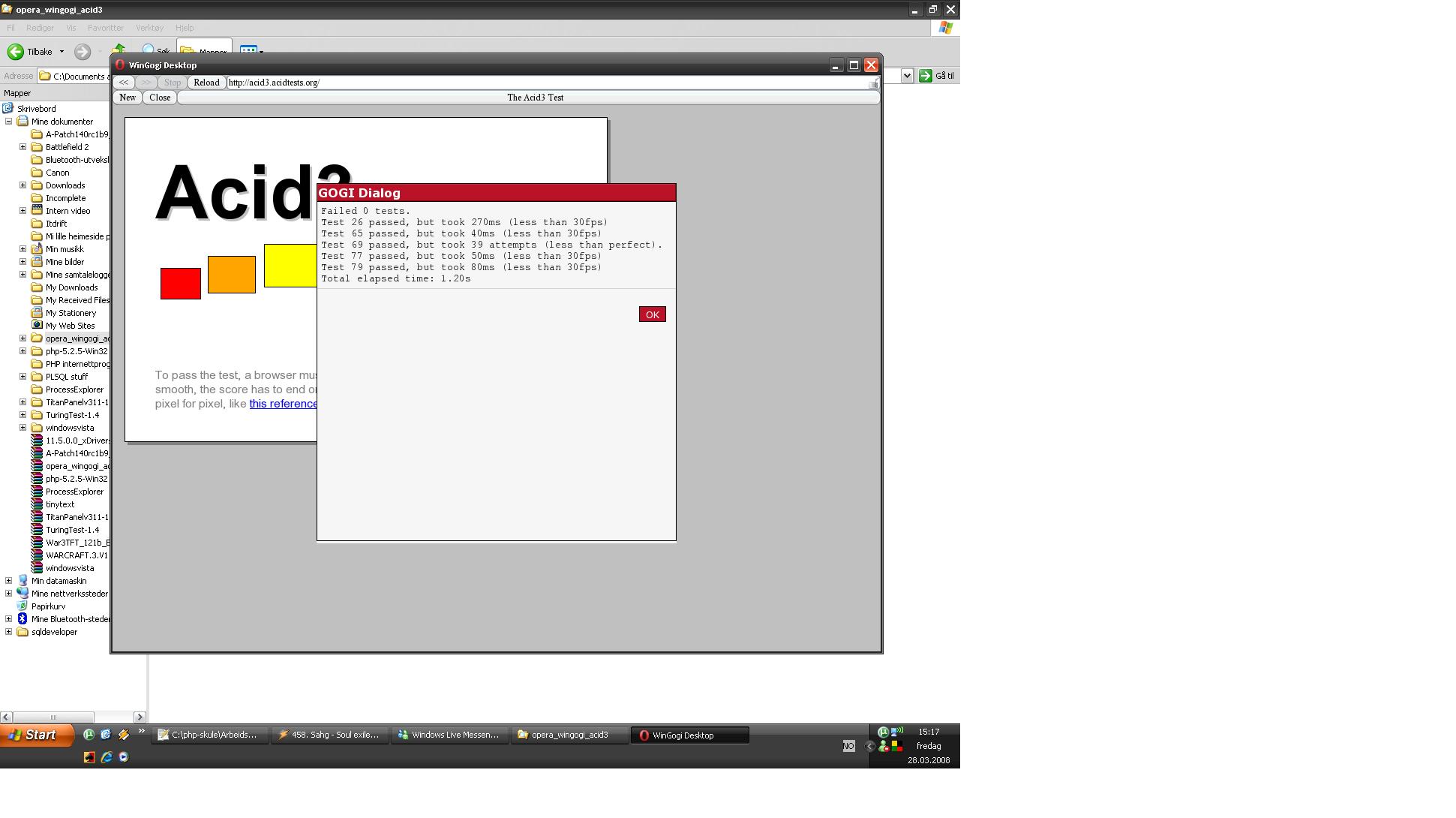The height and width of the screenshot is (818, 1456).
Task: Click the grey forward arrow in Explorer
Action: [x=83, y=52]
